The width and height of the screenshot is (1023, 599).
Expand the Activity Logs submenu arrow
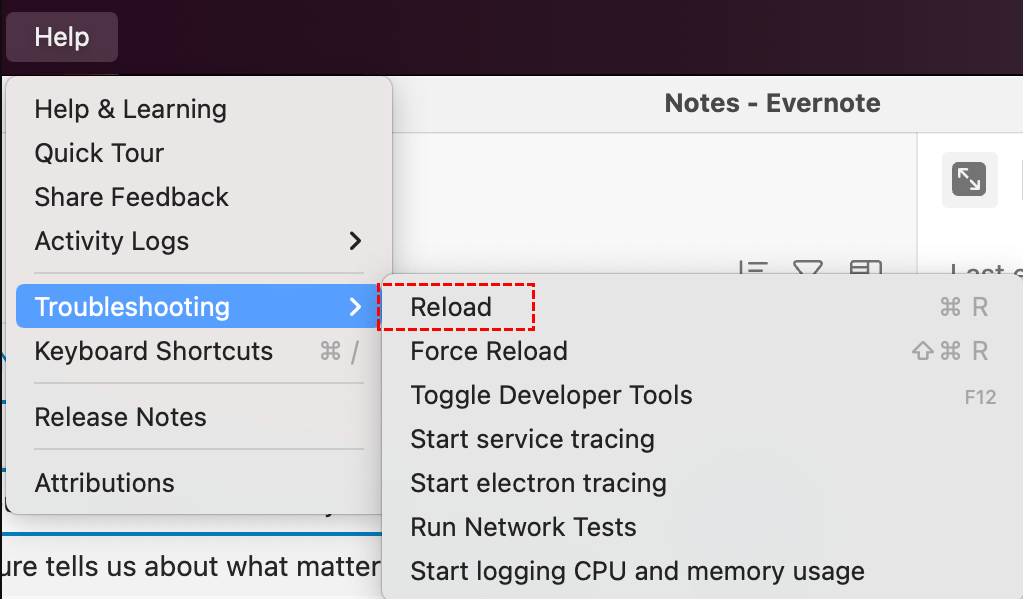[354, 241]
